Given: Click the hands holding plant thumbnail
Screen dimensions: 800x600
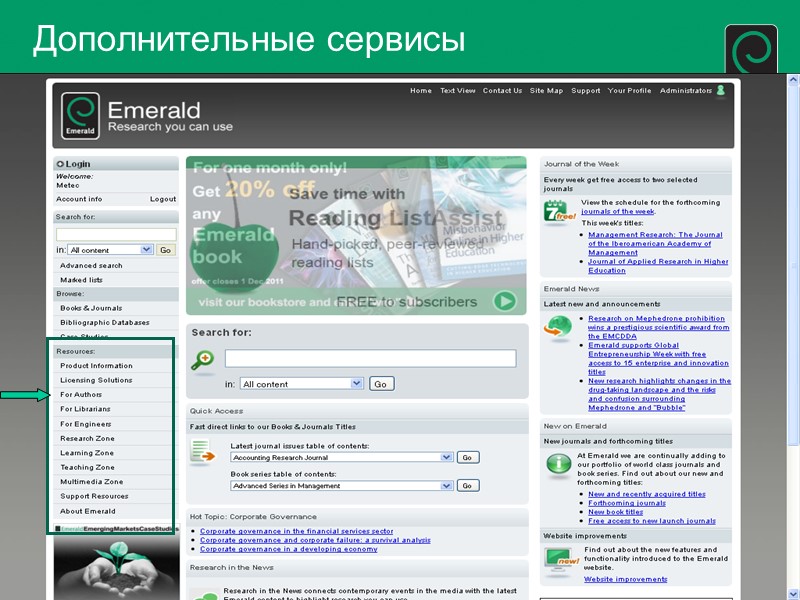Looking at the screenshot, I should [x=116, y=568].
